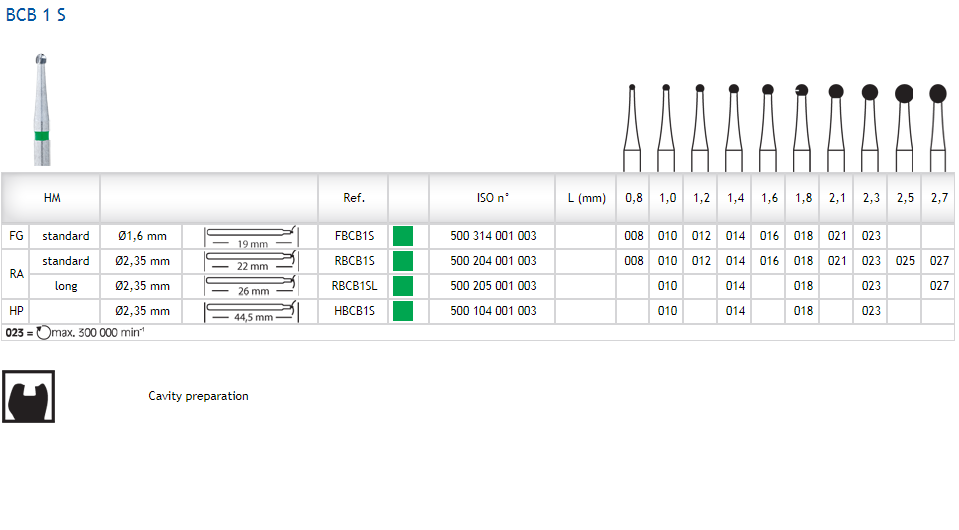Select the green swatch in the HBCB1S row

click(403, 311)
